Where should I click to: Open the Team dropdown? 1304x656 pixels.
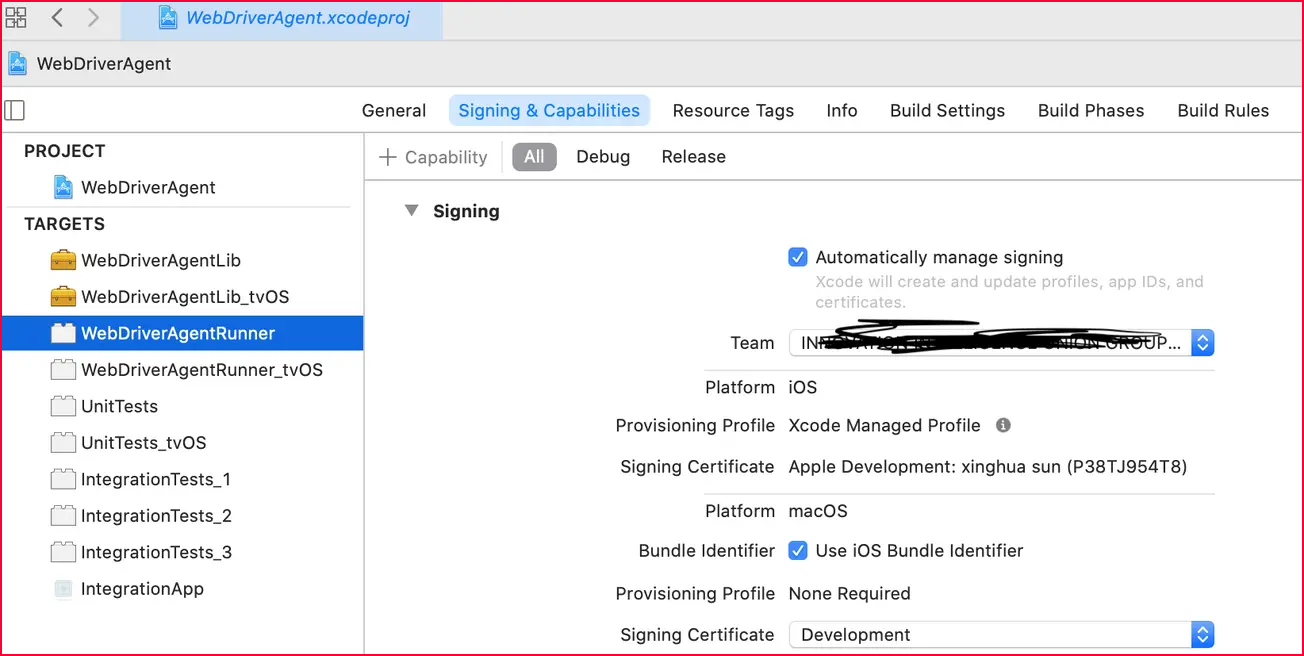click(x=1001, y=343)
